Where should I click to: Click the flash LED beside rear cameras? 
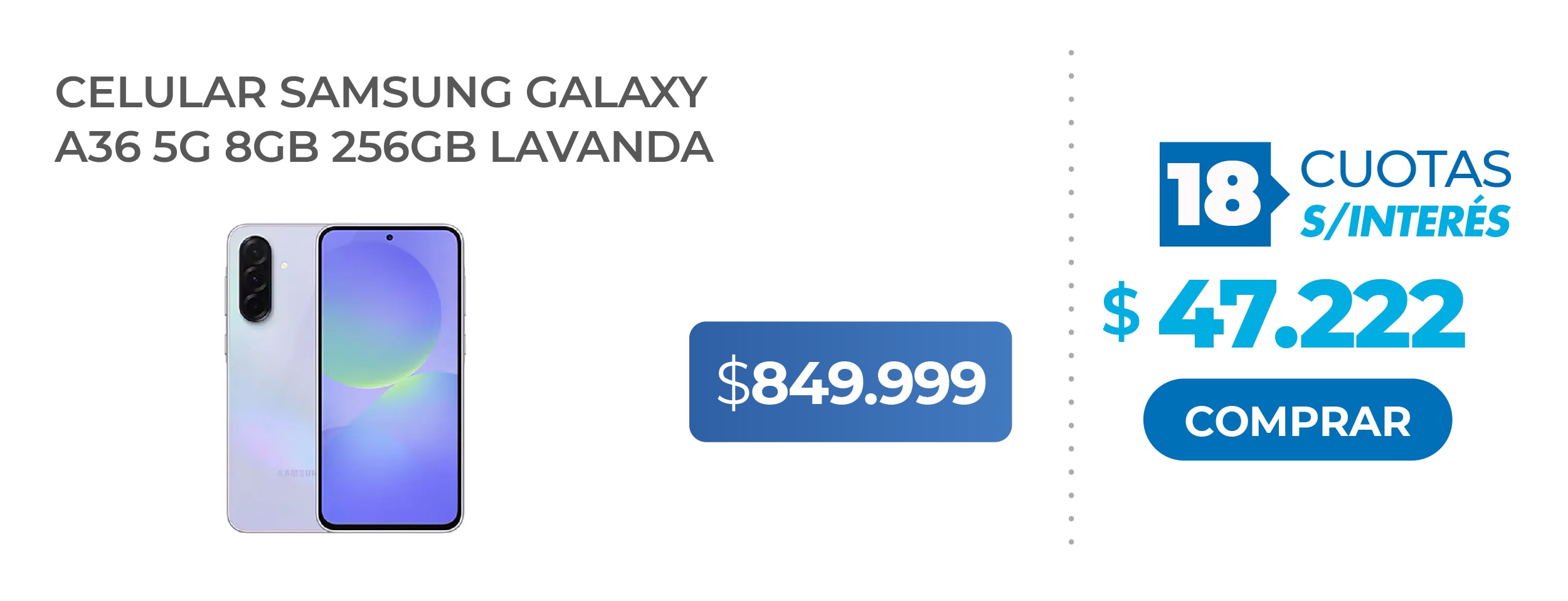coord(284,265)
